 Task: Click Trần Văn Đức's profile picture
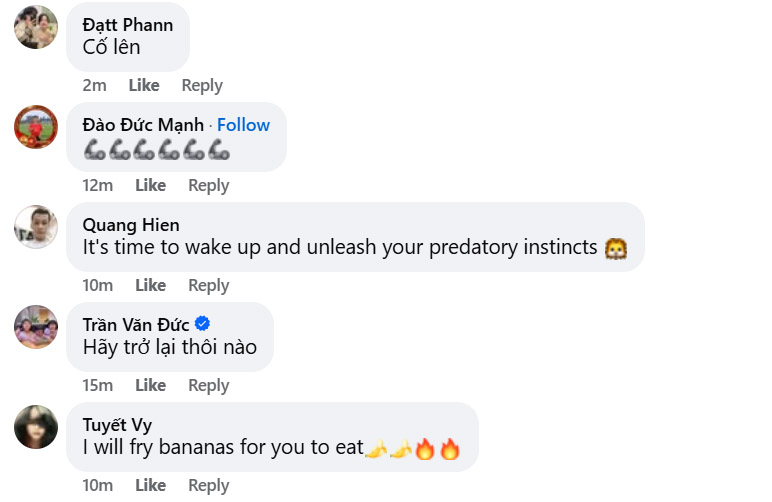click(35, 327)
